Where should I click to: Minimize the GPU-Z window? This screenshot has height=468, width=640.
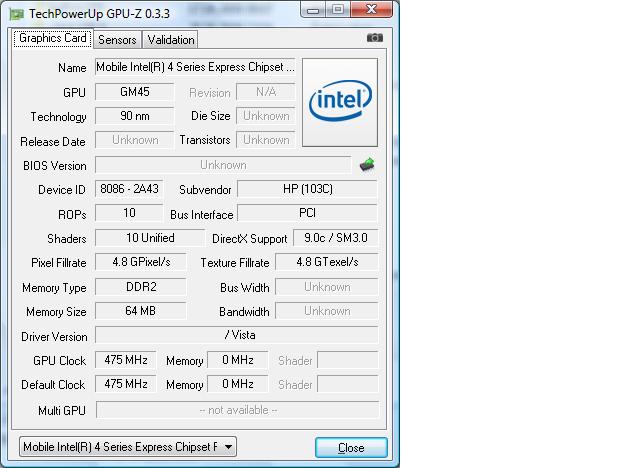(x=313, y=10)
